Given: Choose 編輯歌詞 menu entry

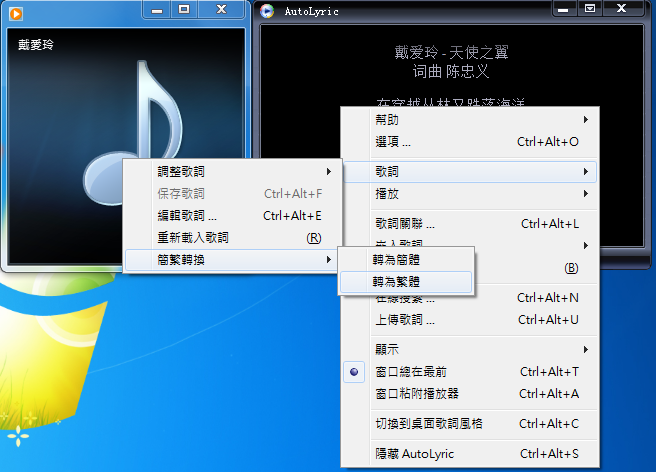Looking at the screenshot, I should 232,216.
